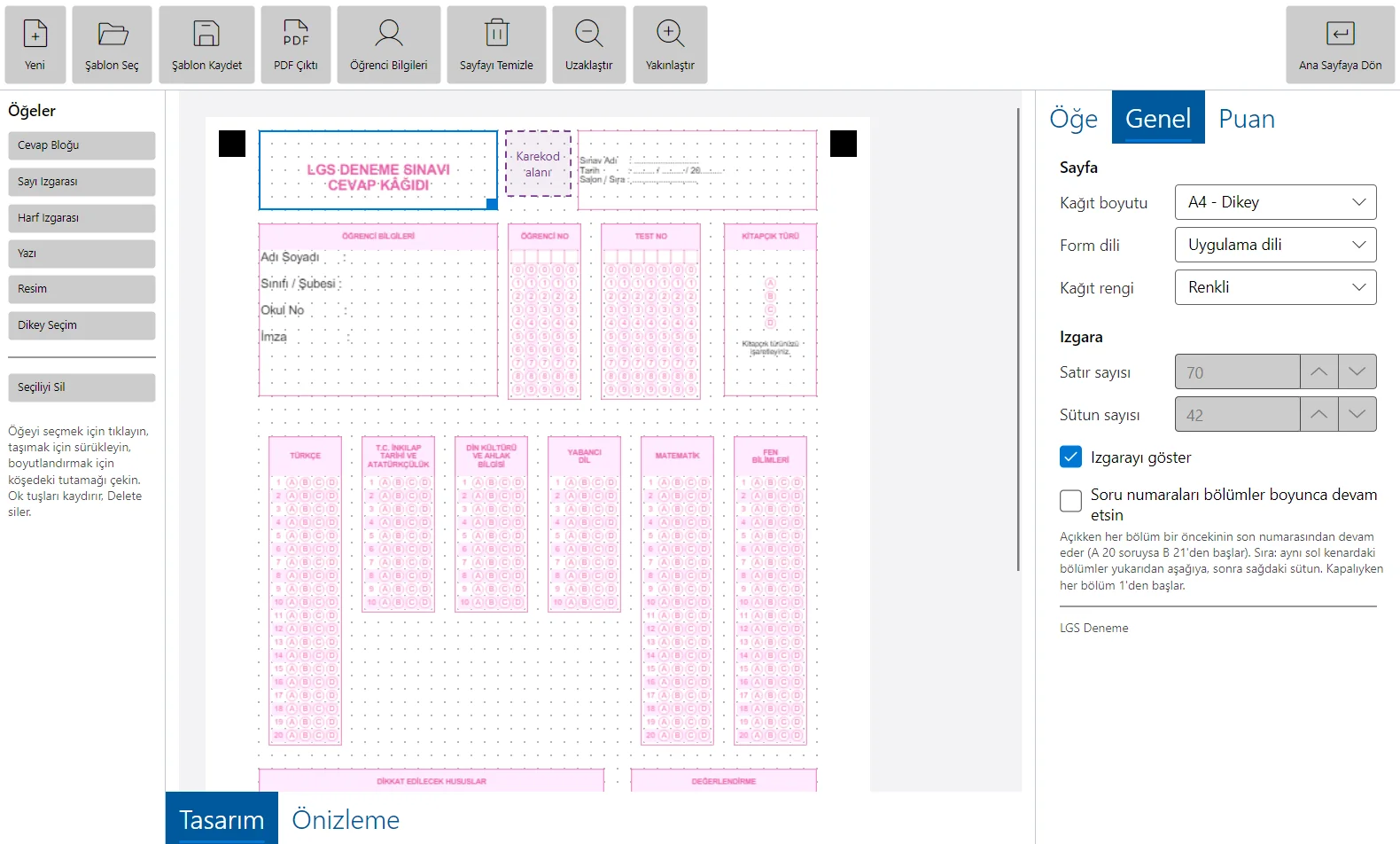Decrease Sütun sayısı value
This screenshot has height=844, width=1400.
click(1357, 414)
